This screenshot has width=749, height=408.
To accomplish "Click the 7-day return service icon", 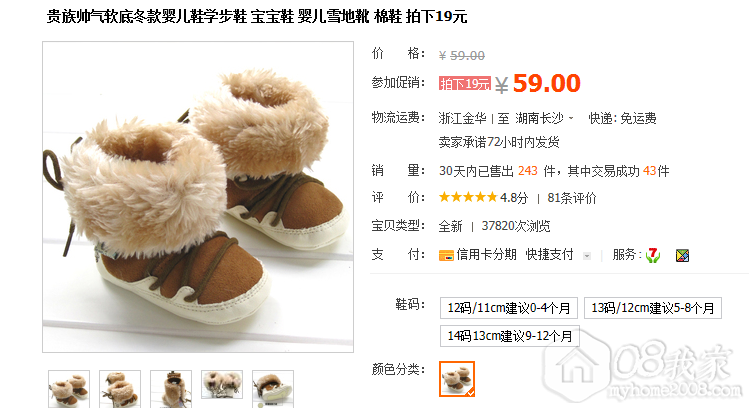I will (x=653, y=255).
